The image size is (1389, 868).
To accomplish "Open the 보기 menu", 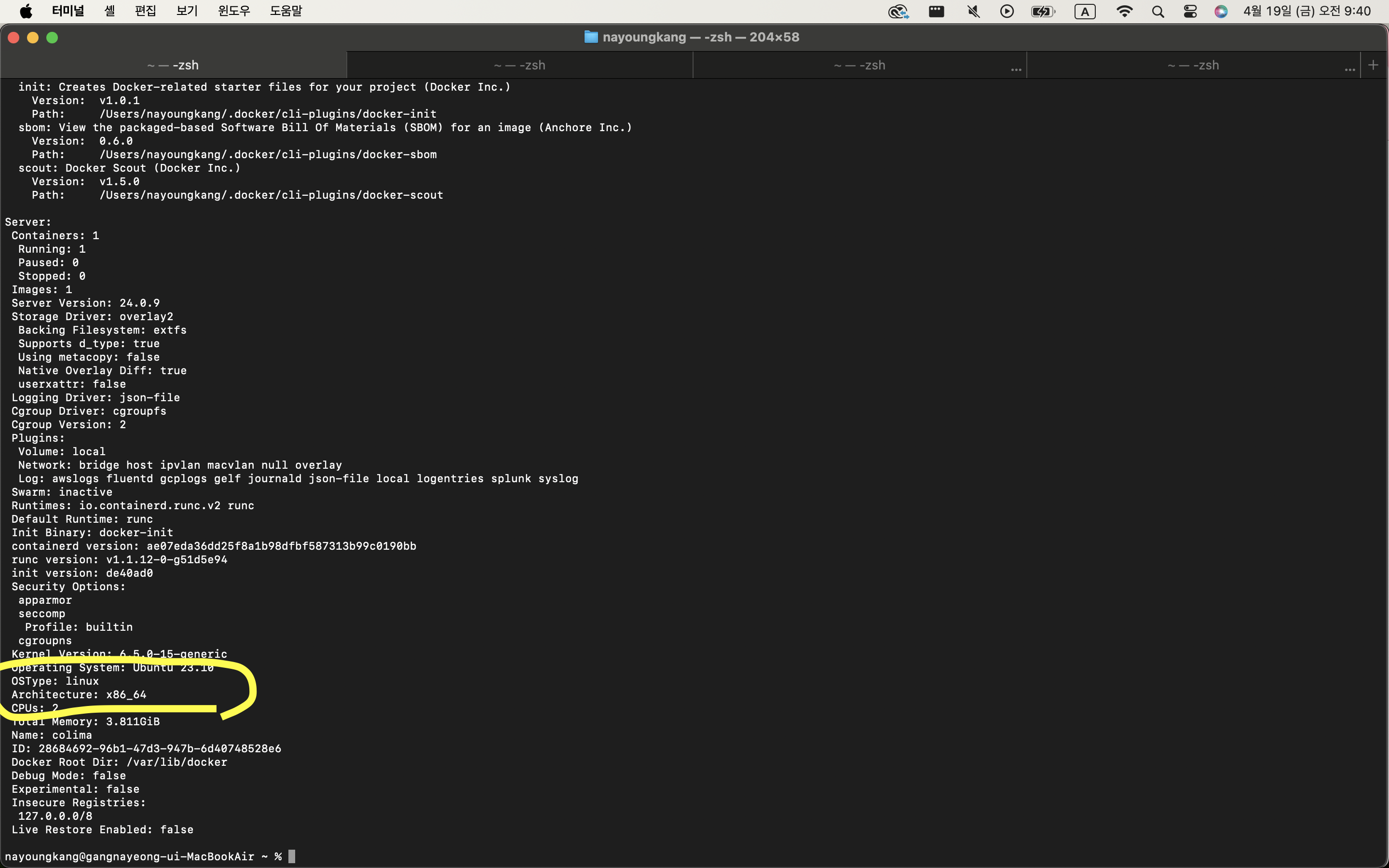I will [187, 11].
